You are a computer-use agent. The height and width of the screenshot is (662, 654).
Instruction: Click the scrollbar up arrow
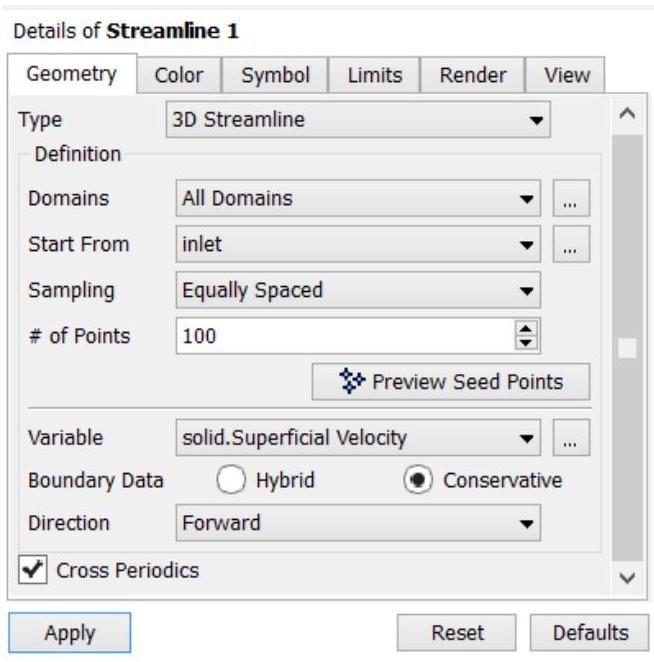pyautogui.click(x=627, y=114)
